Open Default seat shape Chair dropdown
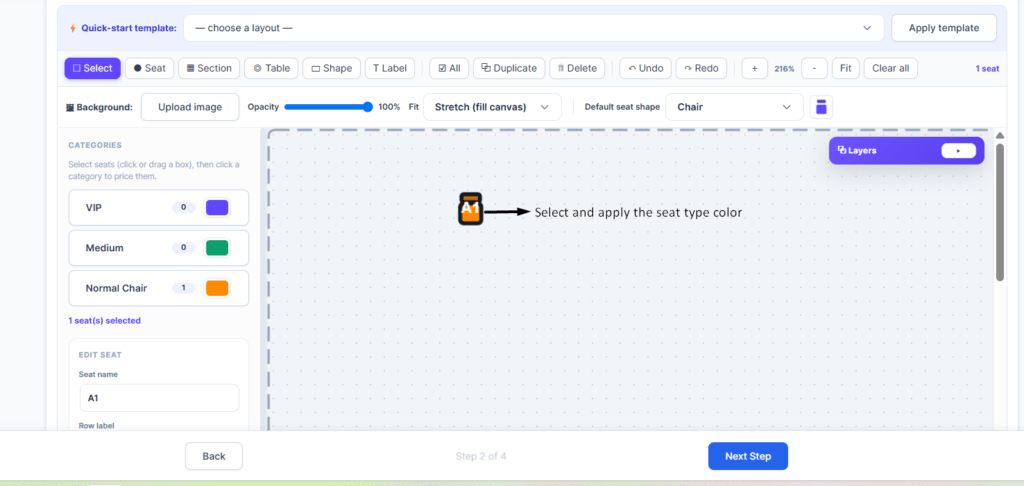1024x486 pixels. coord(734,107)
